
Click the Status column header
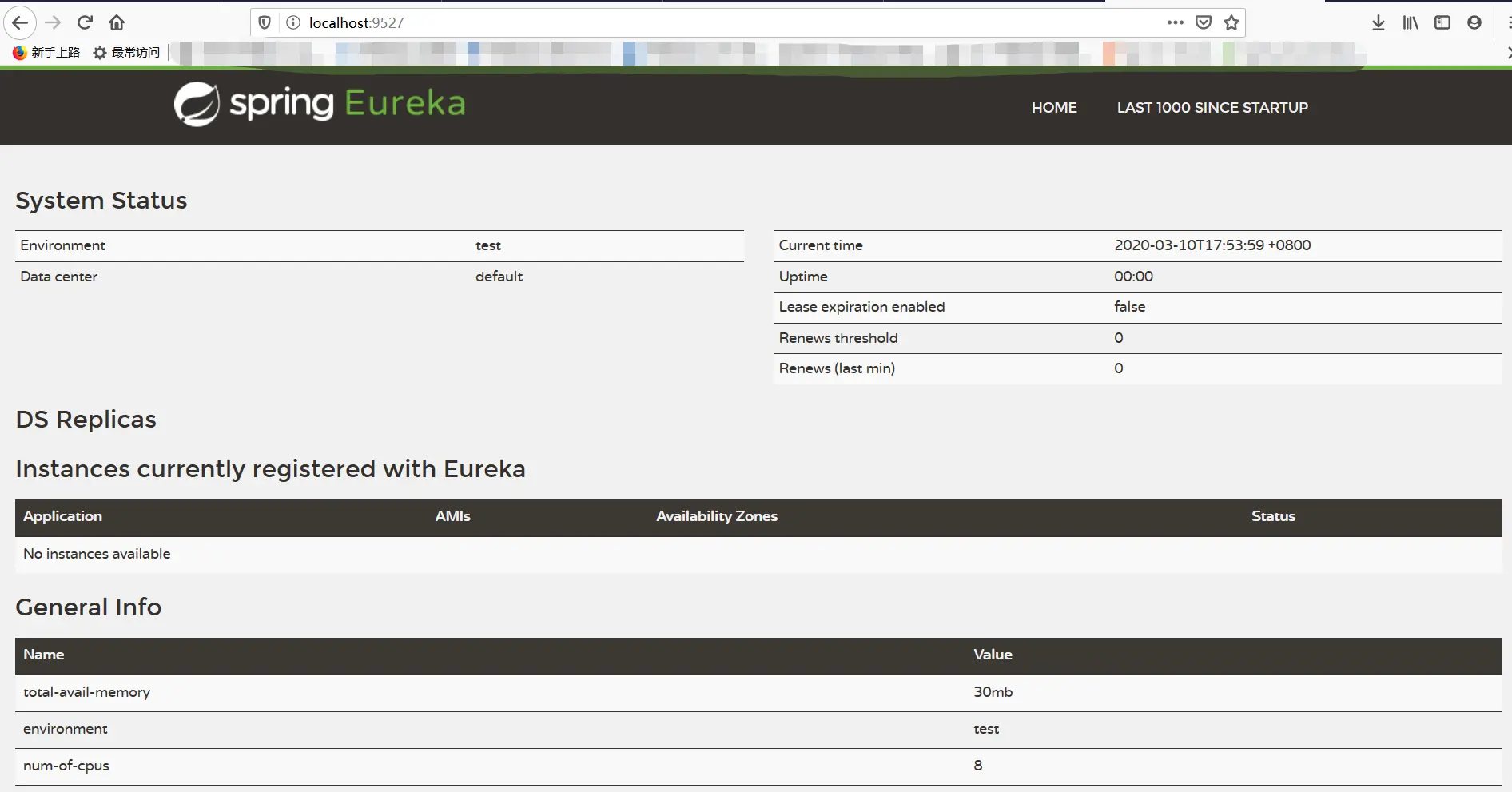click(x=1273, y=516)
